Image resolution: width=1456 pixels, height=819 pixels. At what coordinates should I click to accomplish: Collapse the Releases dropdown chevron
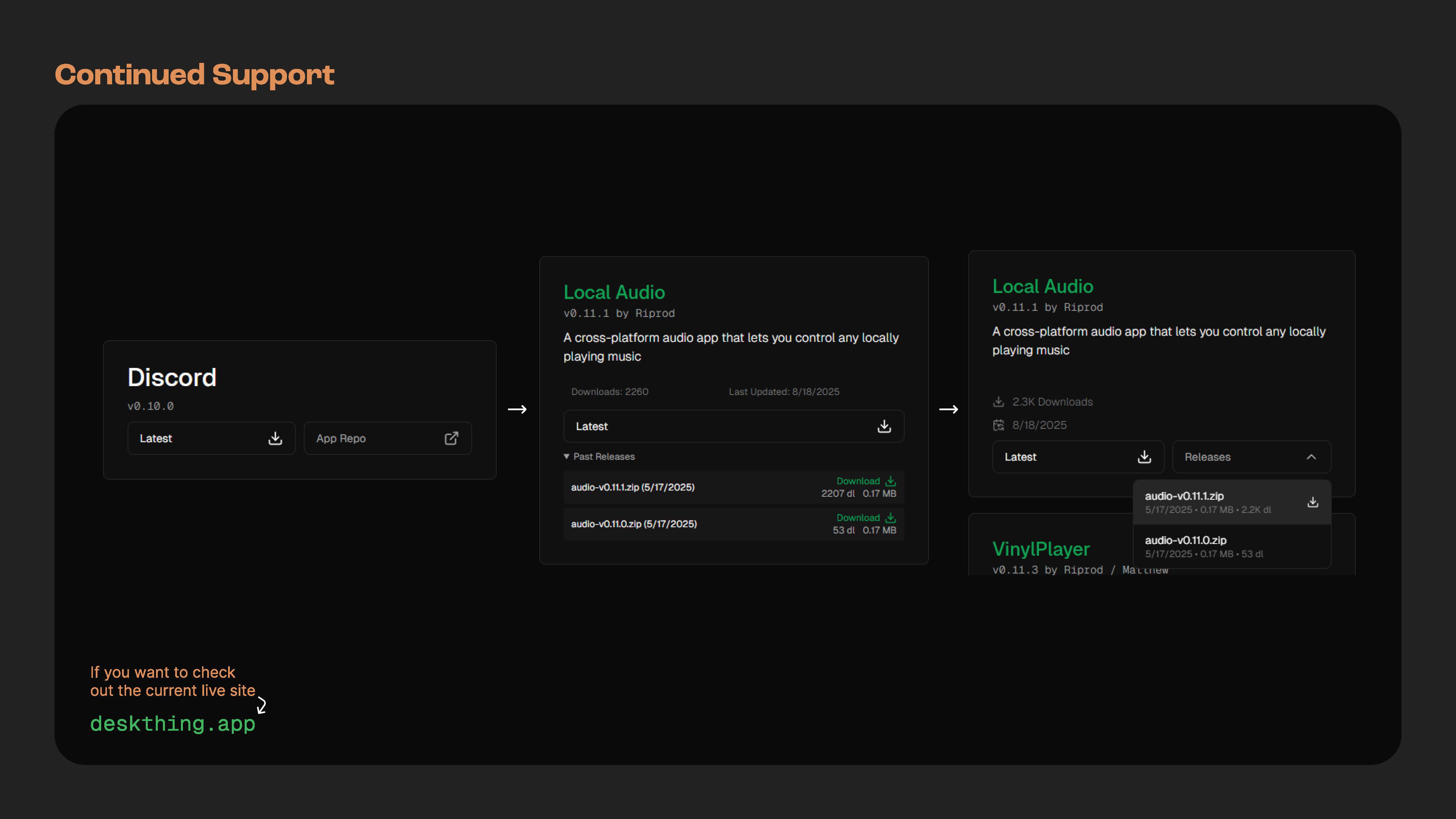1311,457
